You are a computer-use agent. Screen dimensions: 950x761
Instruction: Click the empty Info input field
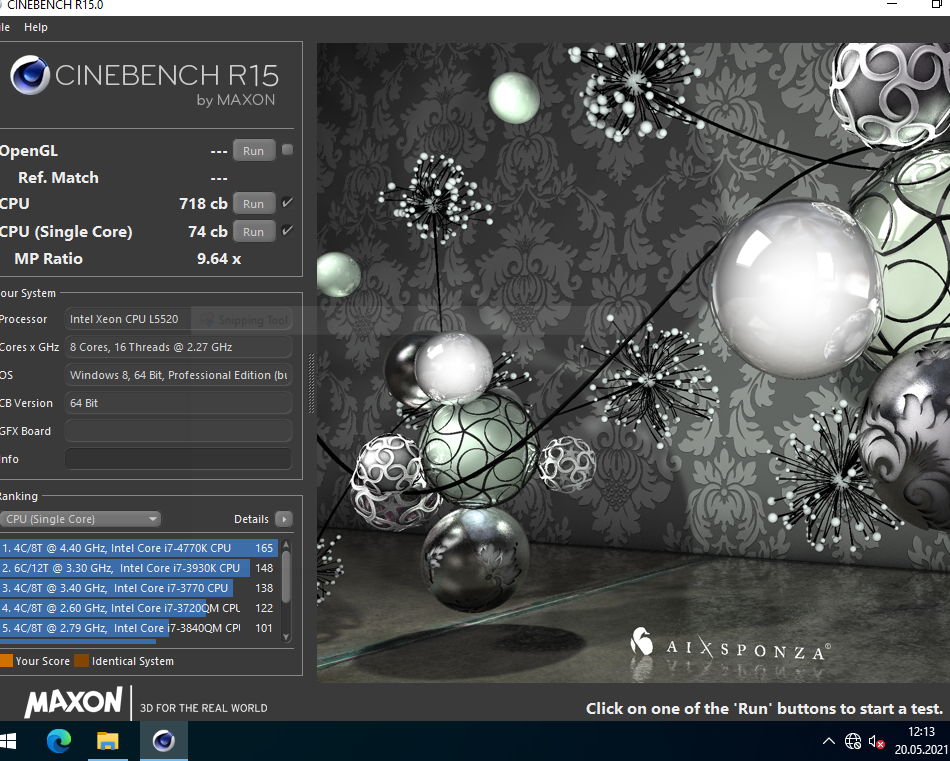tap(179, 459)
